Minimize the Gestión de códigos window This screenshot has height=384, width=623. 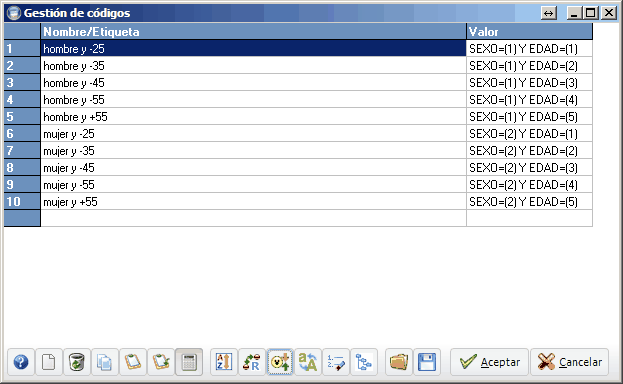574,13
